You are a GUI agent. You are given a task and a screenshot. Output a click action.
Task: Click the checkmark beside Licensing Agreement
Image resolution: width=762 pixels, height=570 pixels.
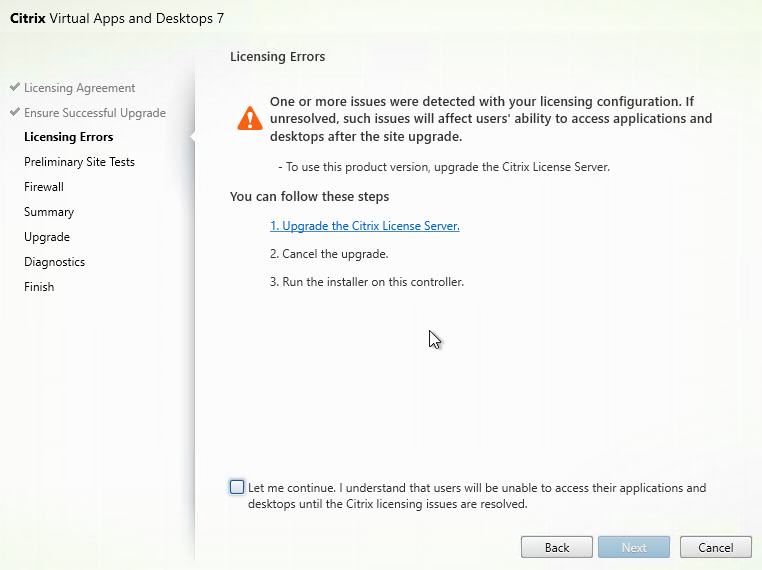(15, 87)
